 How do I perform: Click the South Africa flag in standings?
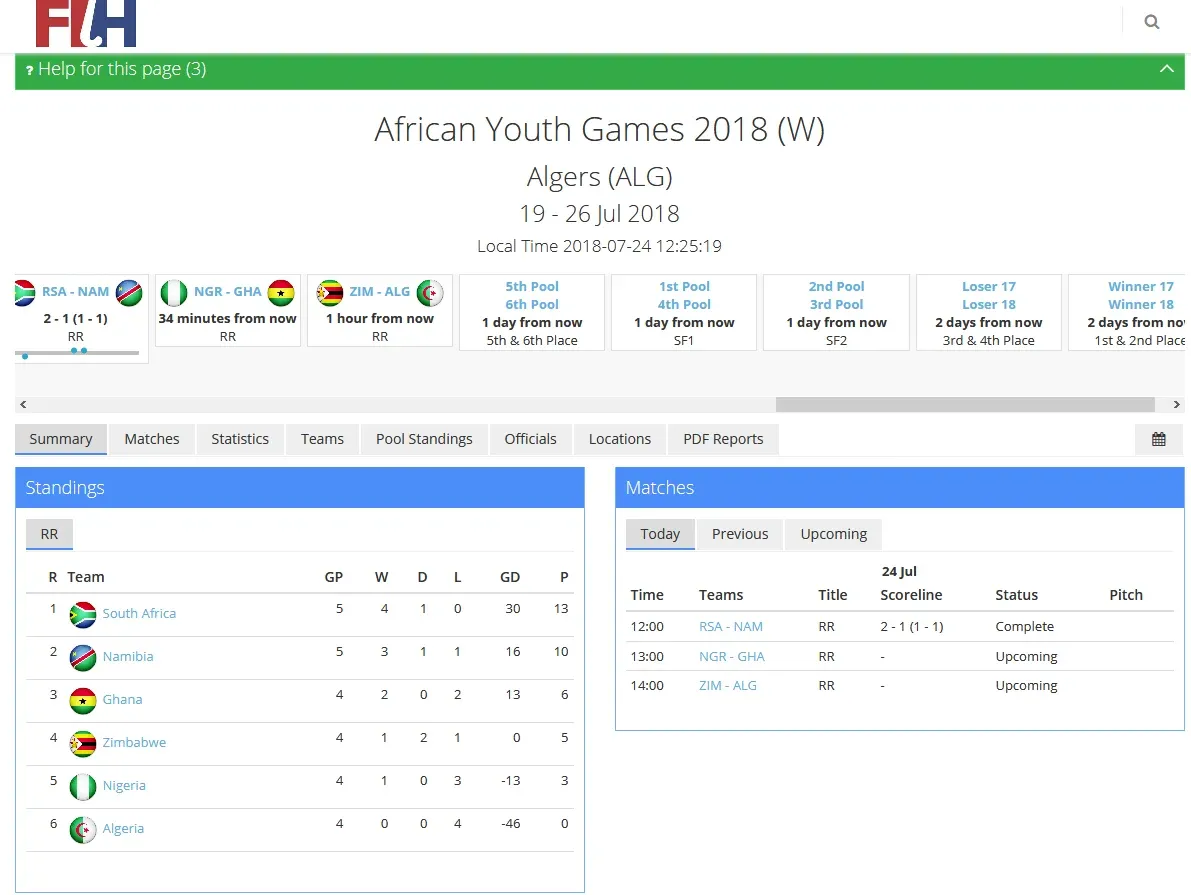coord(83,614)
